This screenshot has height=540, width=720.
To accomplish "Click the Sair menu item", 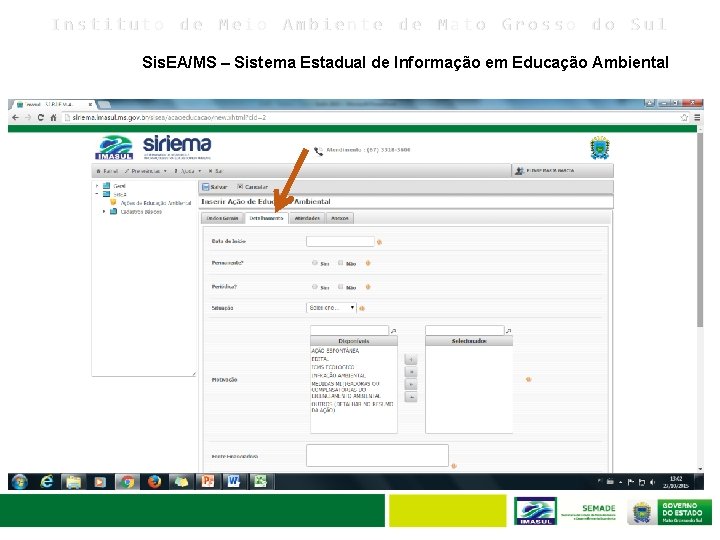I will [215, 171].
